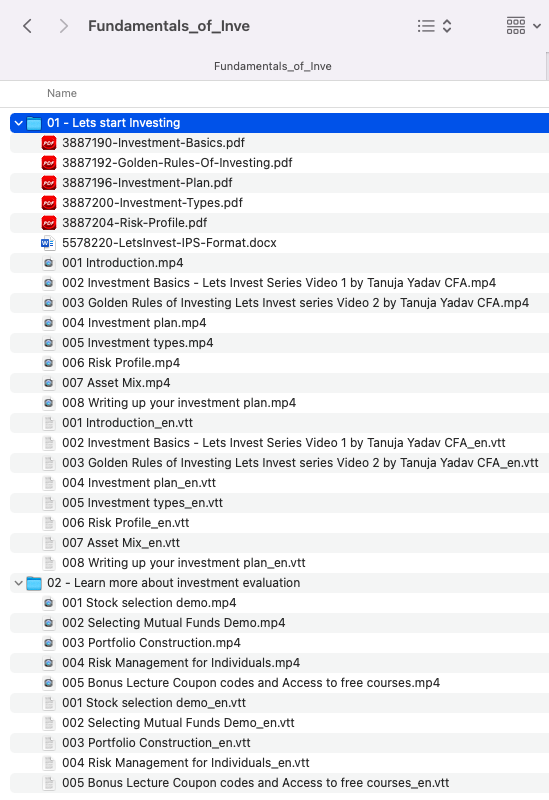This screenshot has width=549, height=800.
Task: Select the Fundamentals_of_Inve path bar label
Action: pos(272,66)
